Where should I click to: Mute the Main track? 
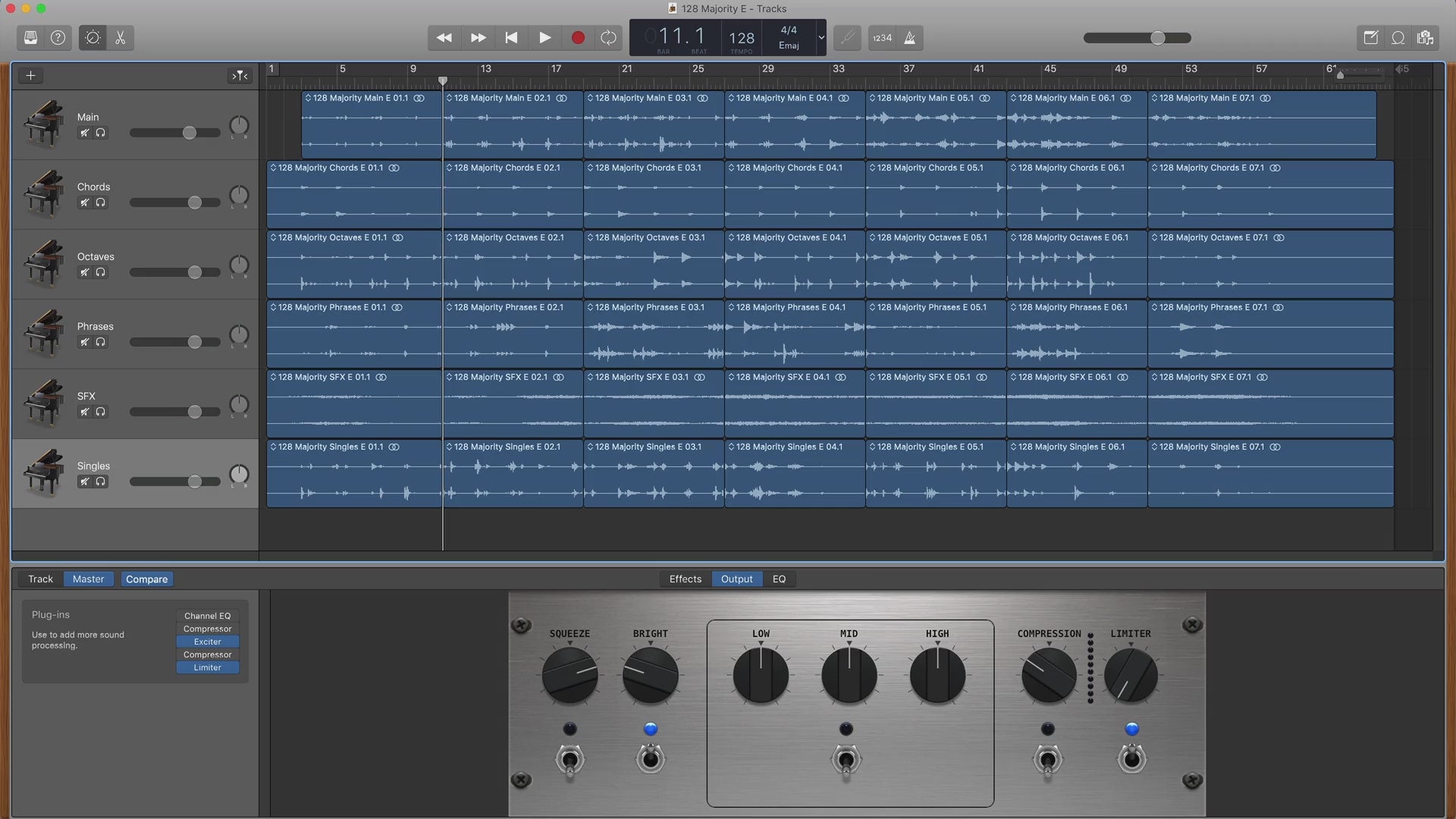[x=85, y=133]
